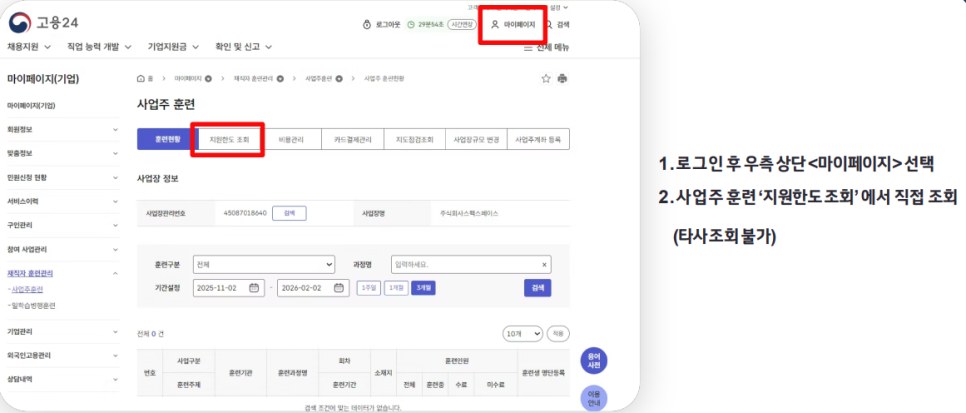966x413 pixels.
Task: Select the 지도점검조회 tab
Action: tap(415, 139)
